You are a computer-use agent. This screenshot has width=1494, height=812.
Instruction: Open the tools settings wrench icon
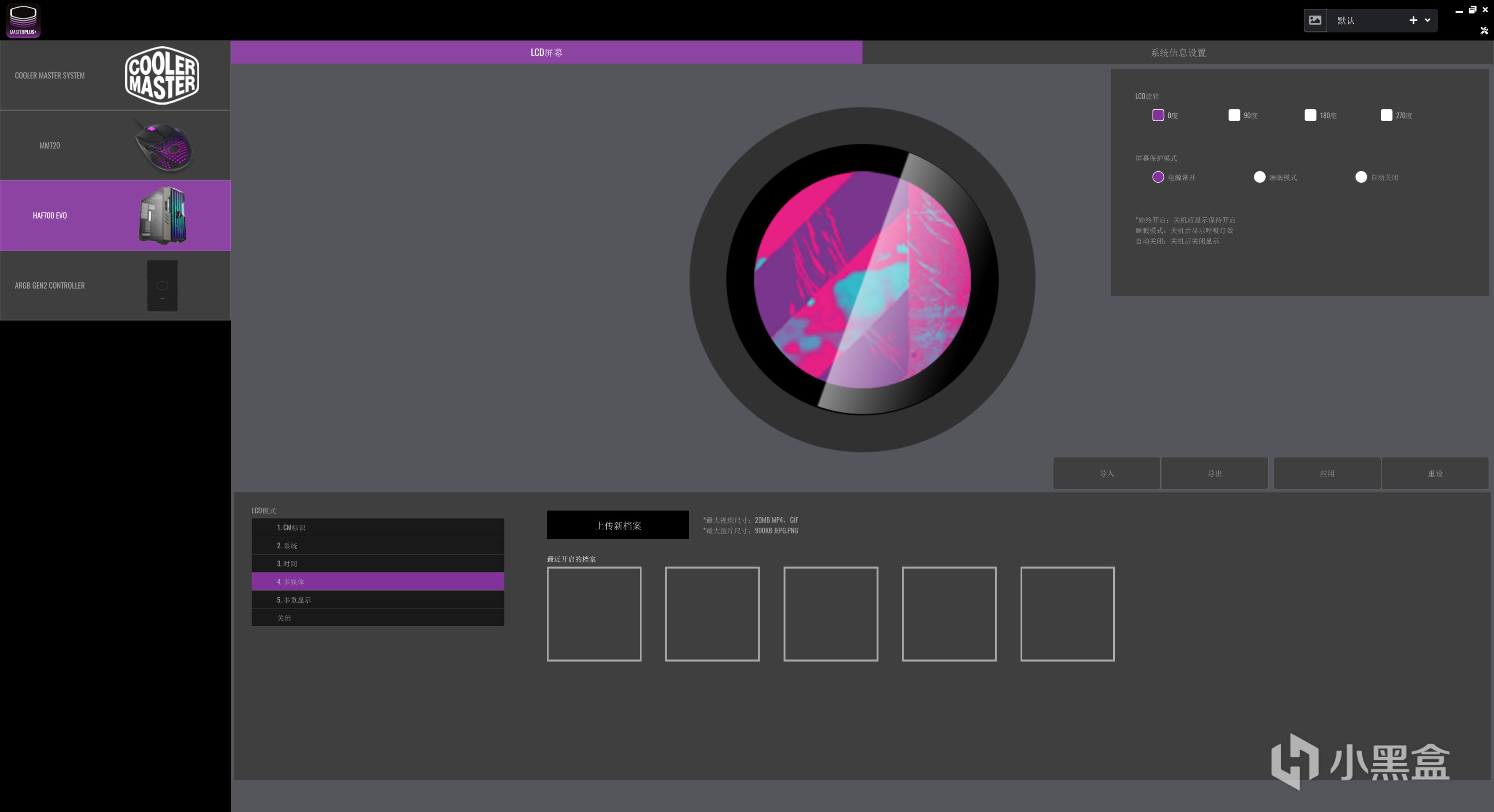pyautogui.click(x=1484, y=31)
